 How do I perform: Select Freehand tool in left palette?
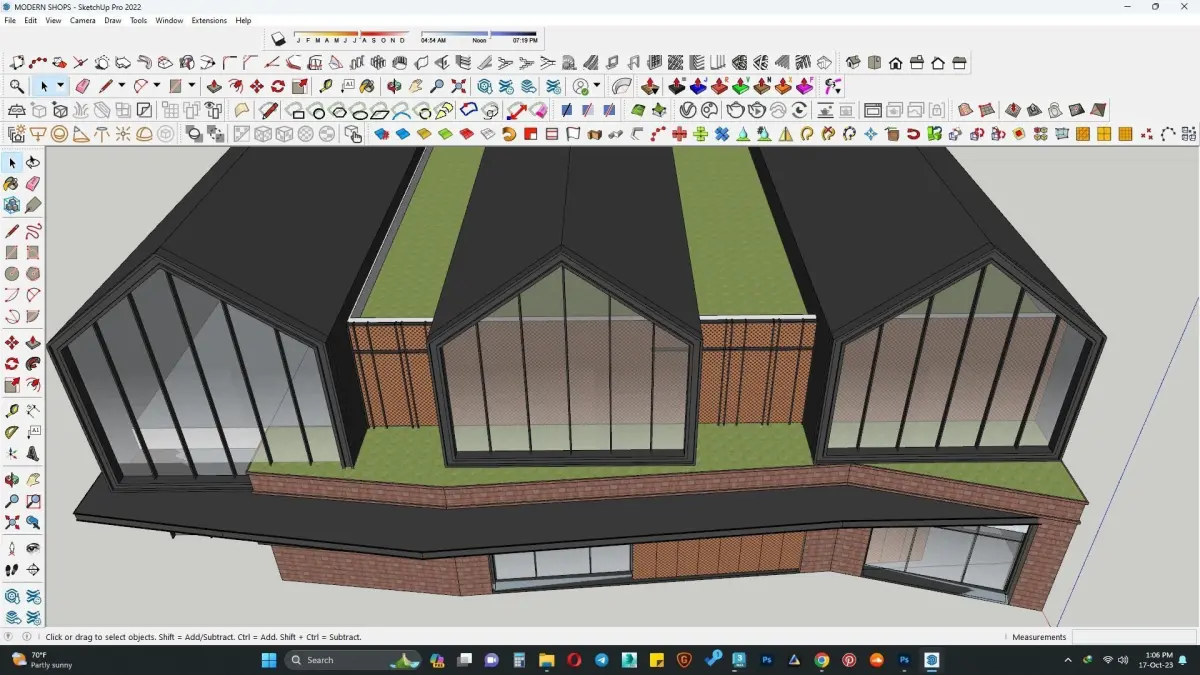pos(33,231)
